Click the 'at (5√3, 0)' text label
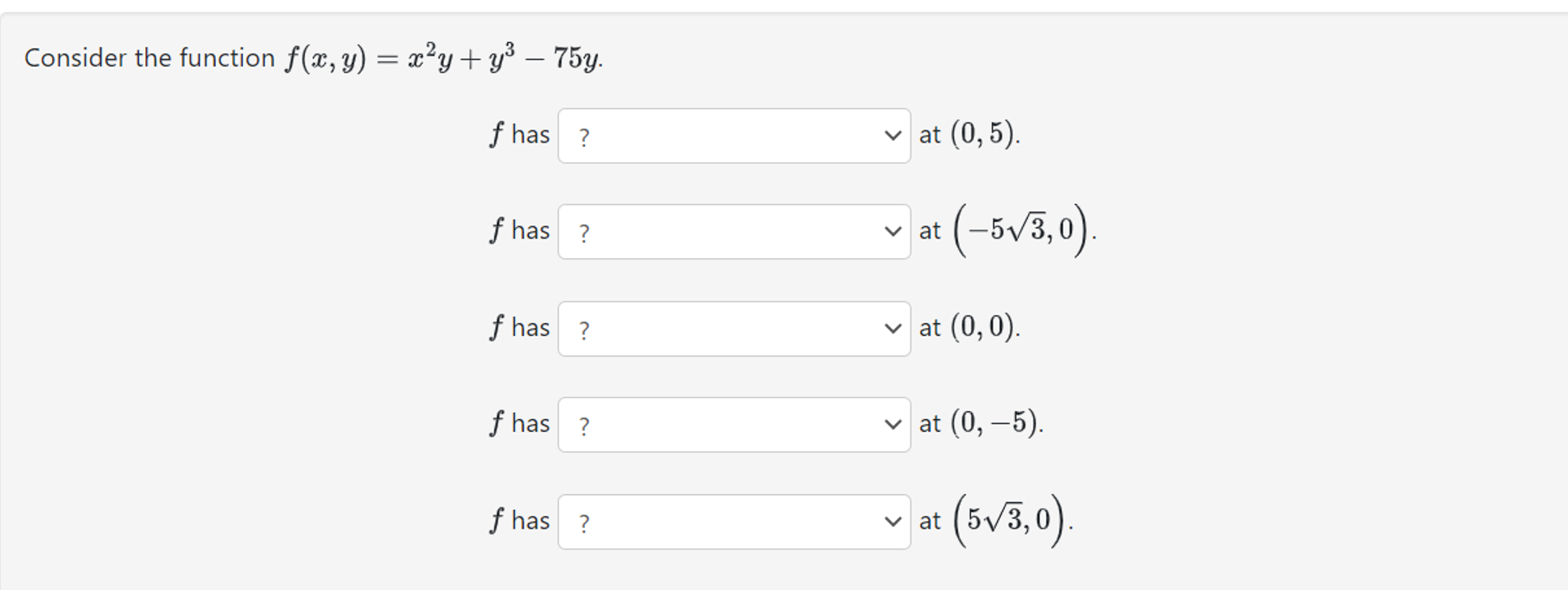Image resolution: width=1568 pixels, height=590 pixels. (x=993, y=520)
